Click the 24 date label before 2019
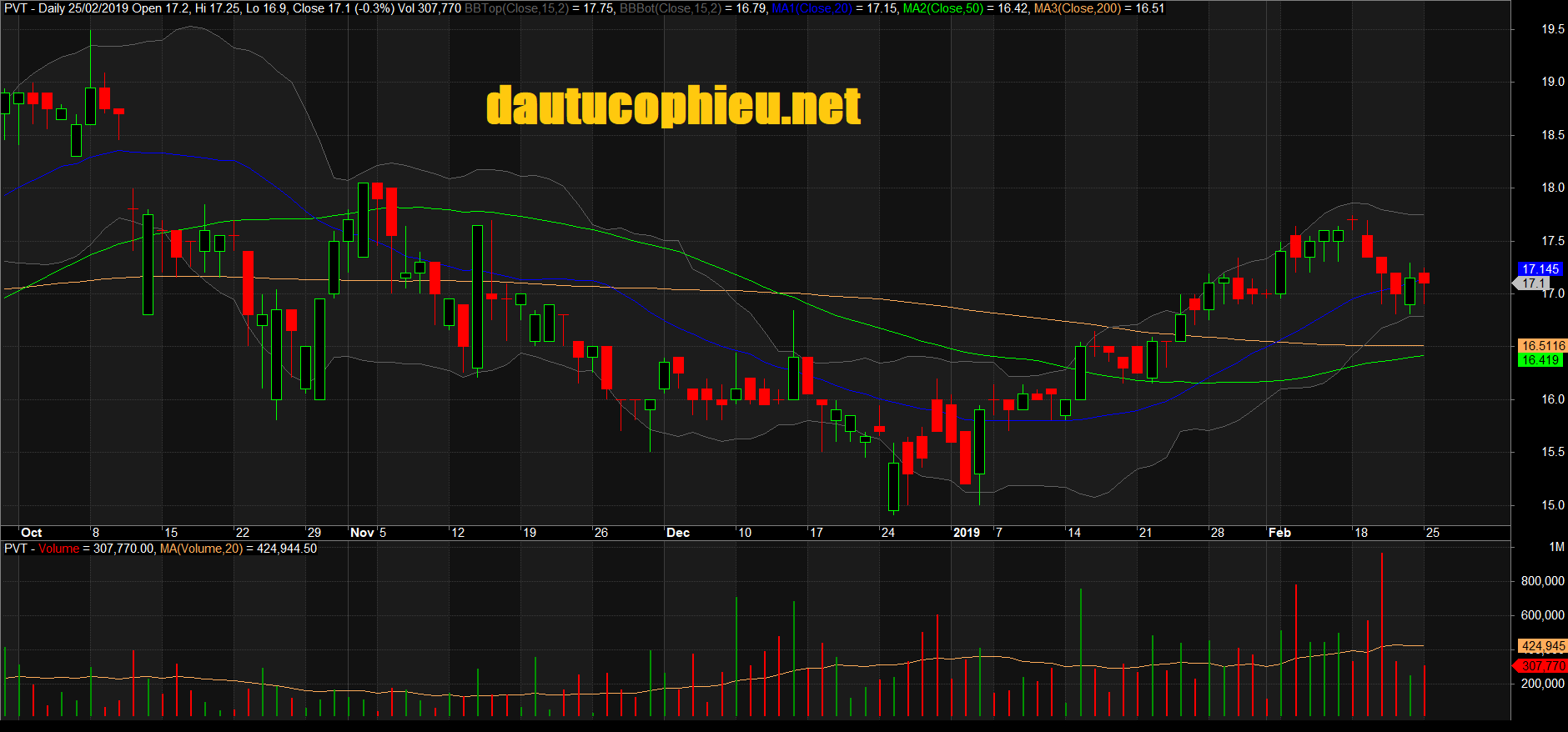1568x732 pixels. (x=887, y=533)
